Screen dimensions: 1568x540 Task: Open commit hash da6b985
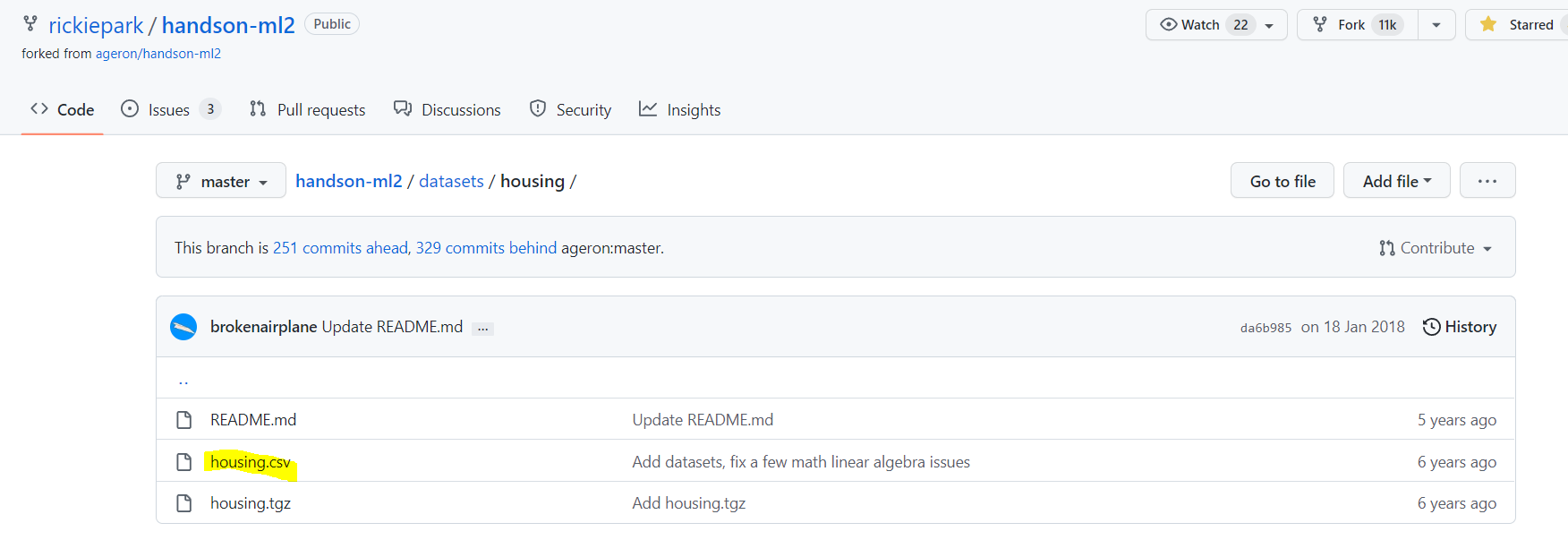tap(1265, 328)
